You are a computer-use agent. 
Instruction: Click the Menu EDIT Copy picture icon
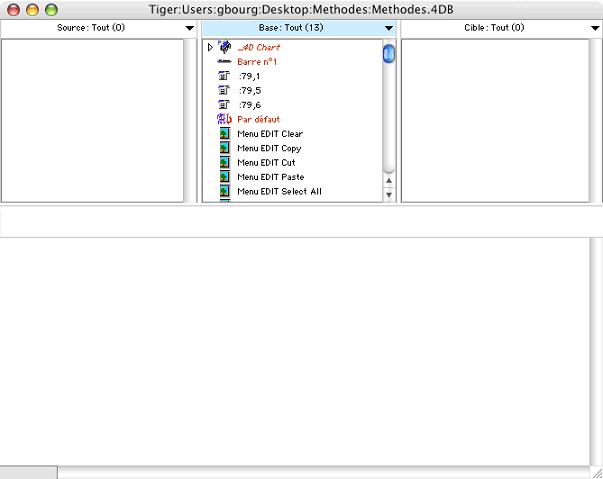(x=224, y=148)
